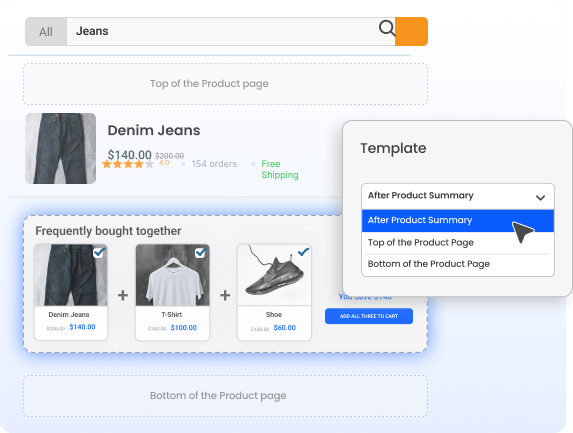Click the Free Shipping label
Screen dimensions: 573x433
coord(280,169)
